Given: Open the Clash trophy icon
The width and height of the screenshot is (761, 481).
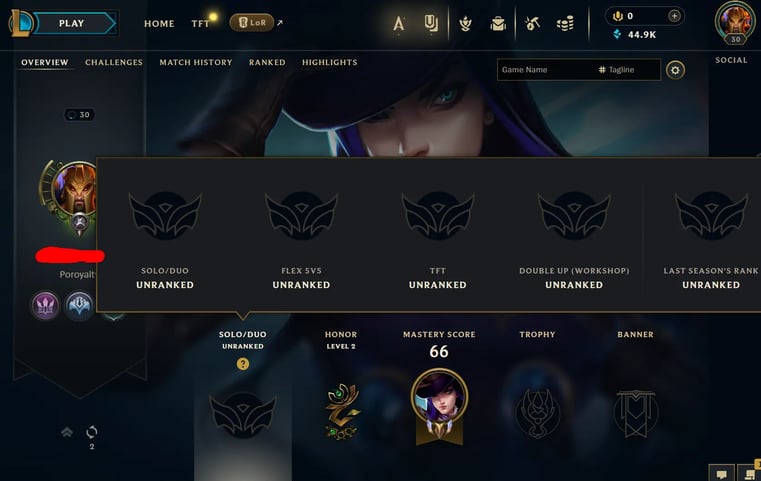Looking at the screenshot, I should [465, 23].
